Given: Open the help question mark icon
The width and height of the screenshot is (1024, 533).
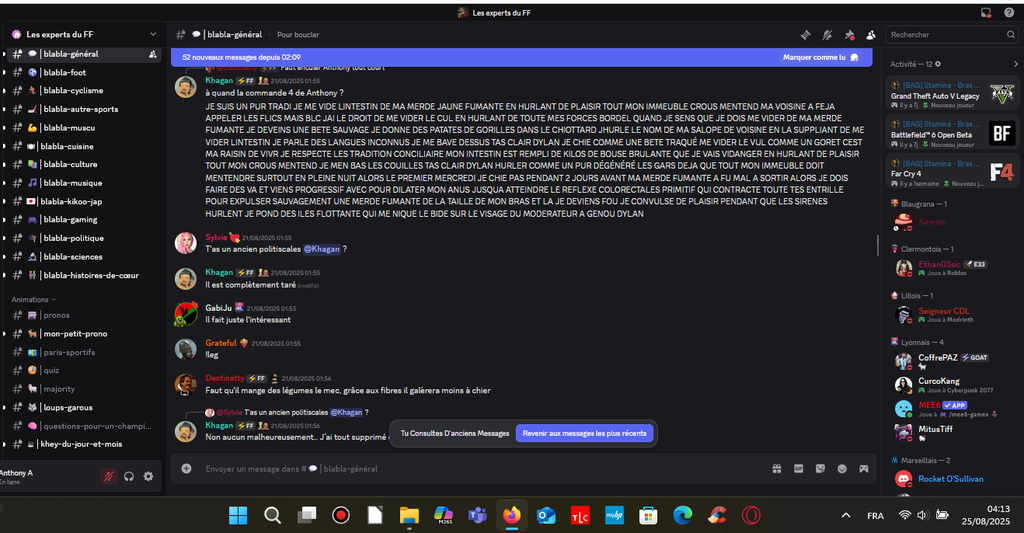Looking at the screenshot, I should (1009, 12).
